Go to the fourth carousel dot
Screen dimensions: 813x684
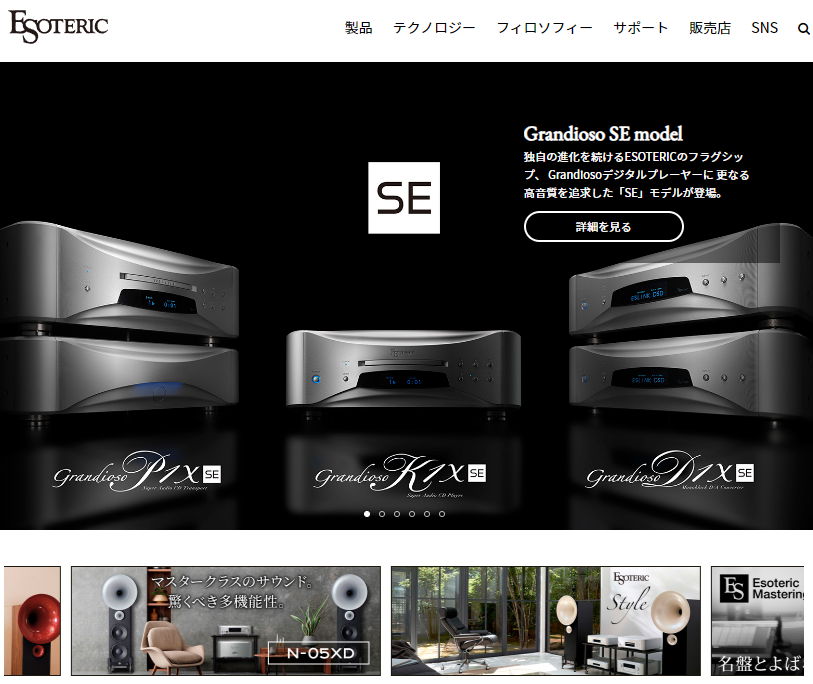412,514
